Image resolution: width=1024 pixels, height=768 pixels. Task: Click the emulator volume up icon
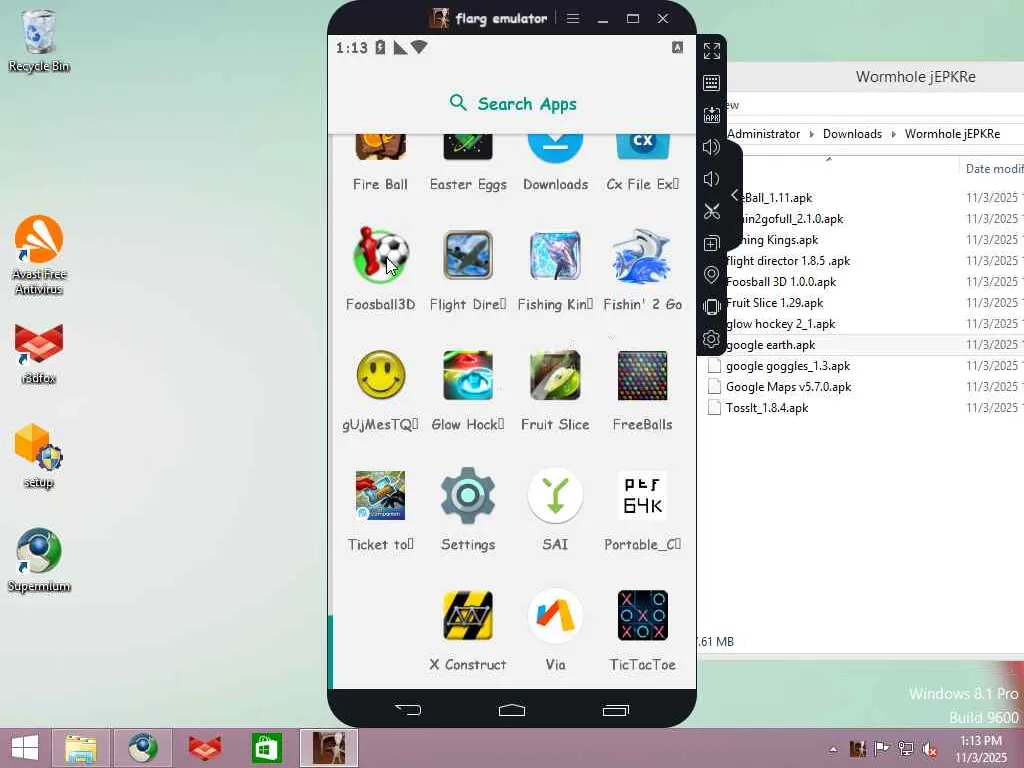(712, 147)
